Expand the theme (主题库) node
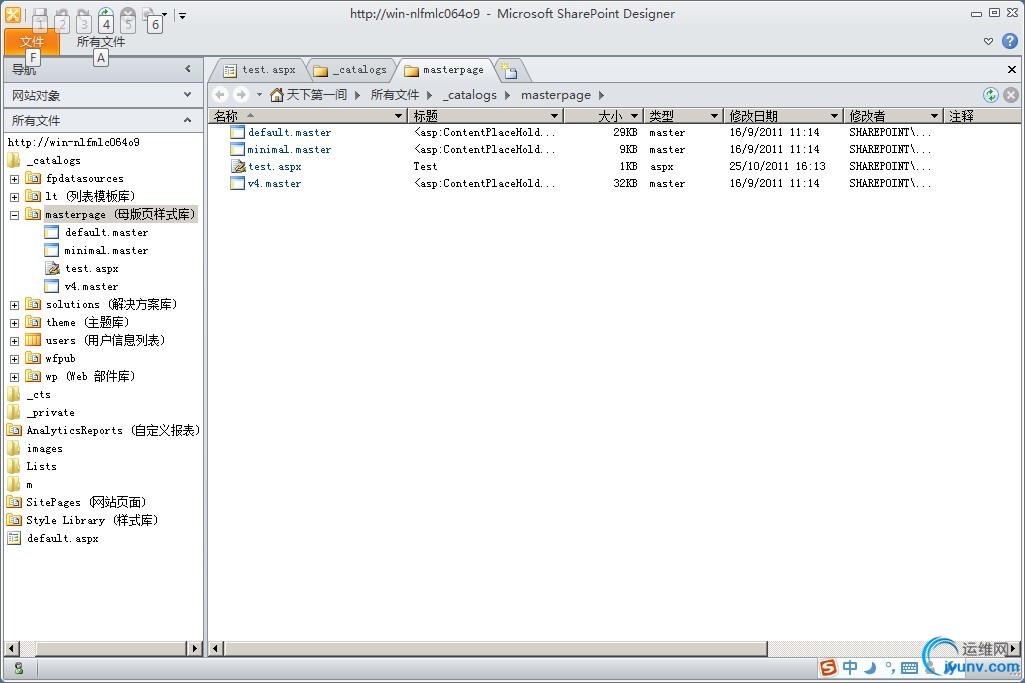The height and width of the screenshot is (683, 1025). [14, 323]
